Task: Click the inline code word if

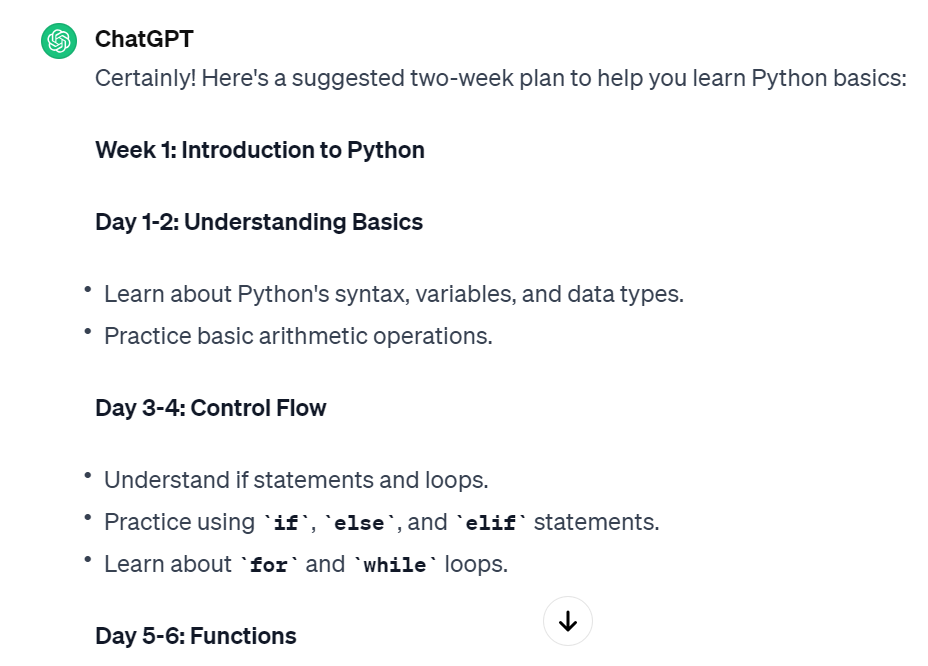Action: coord(285,523)
